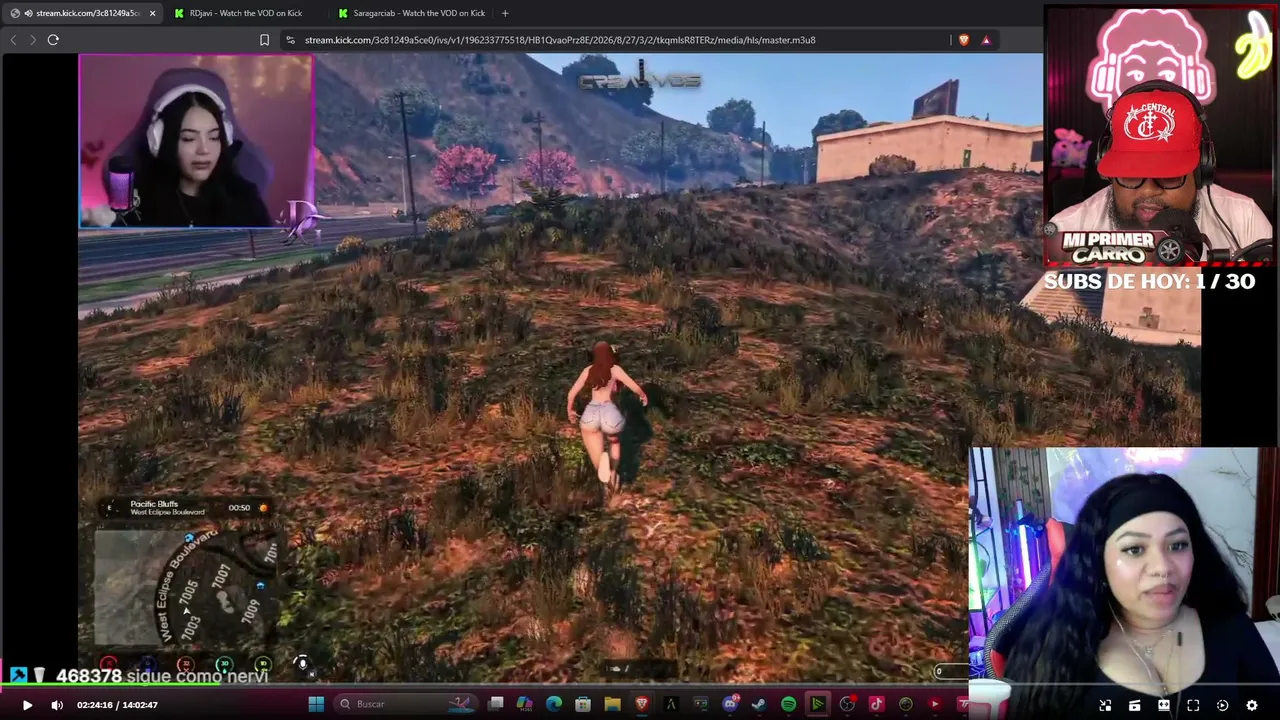The image size is (1280, 720).
Task: Open Spotify from the taskbar
Action: pos(788,704)
